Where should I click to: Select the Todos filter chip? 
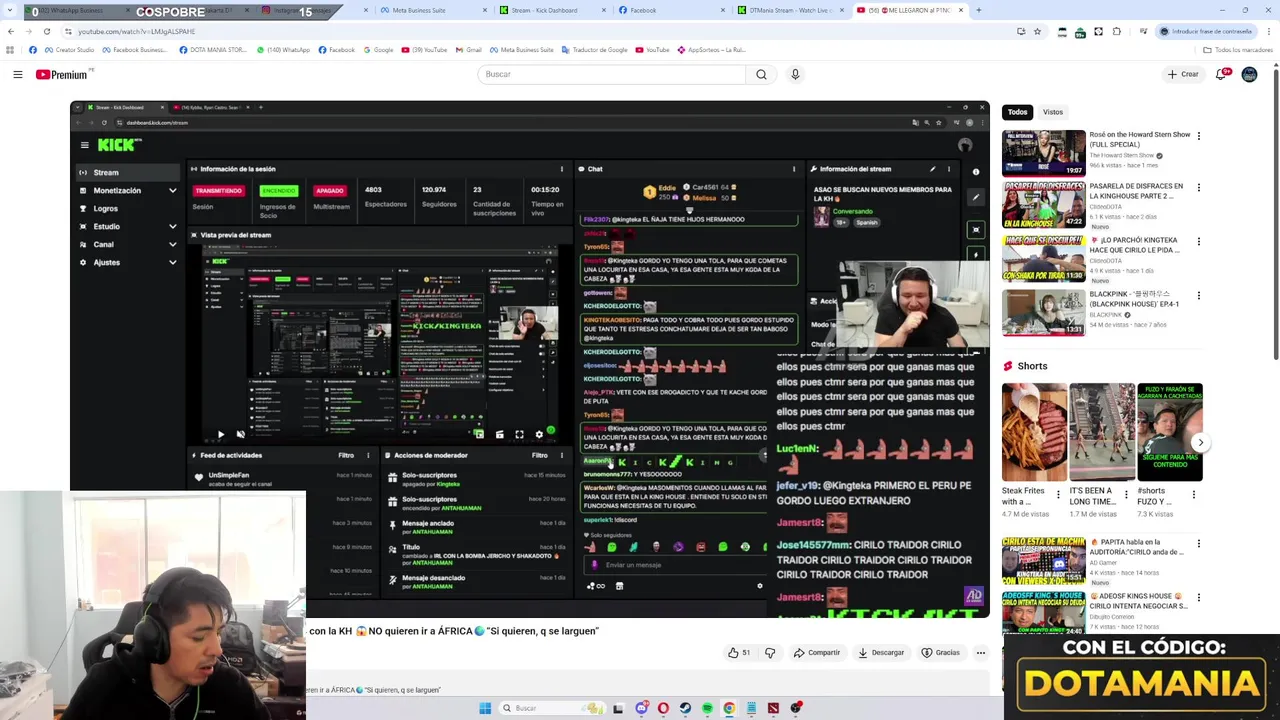1017,112
